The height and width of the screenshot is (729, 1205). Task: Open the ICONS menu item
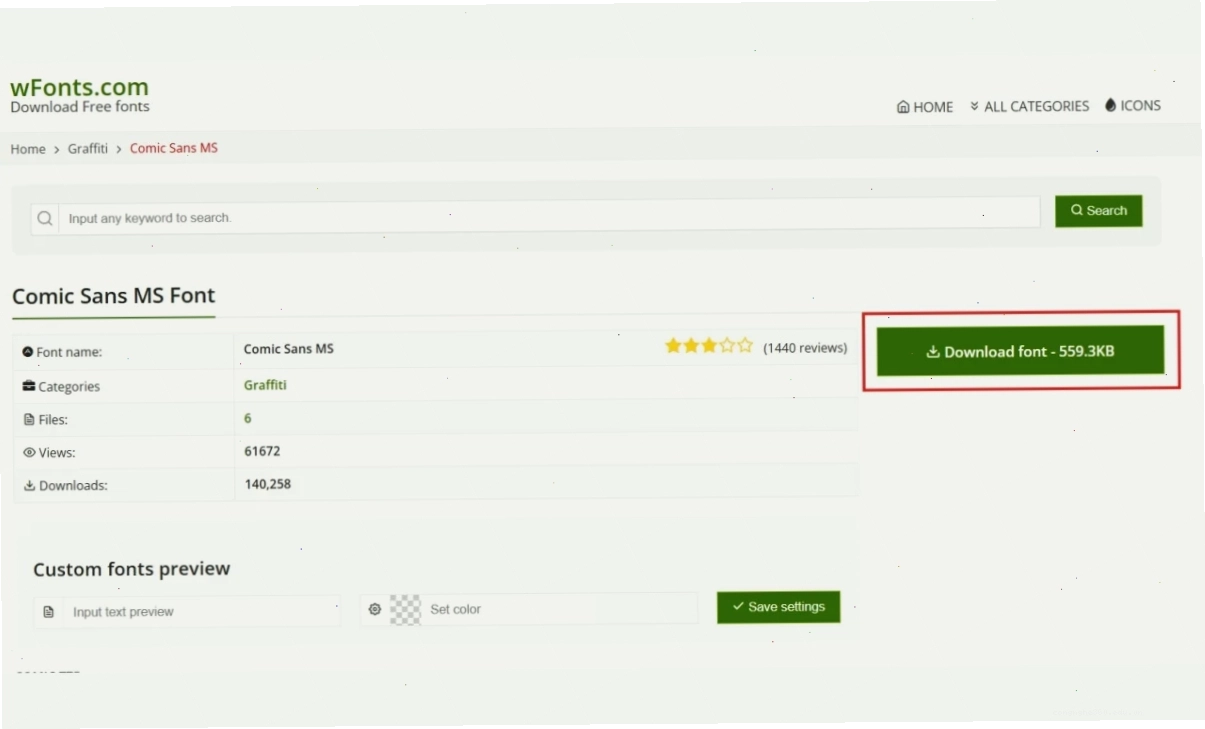(1133, 105)
